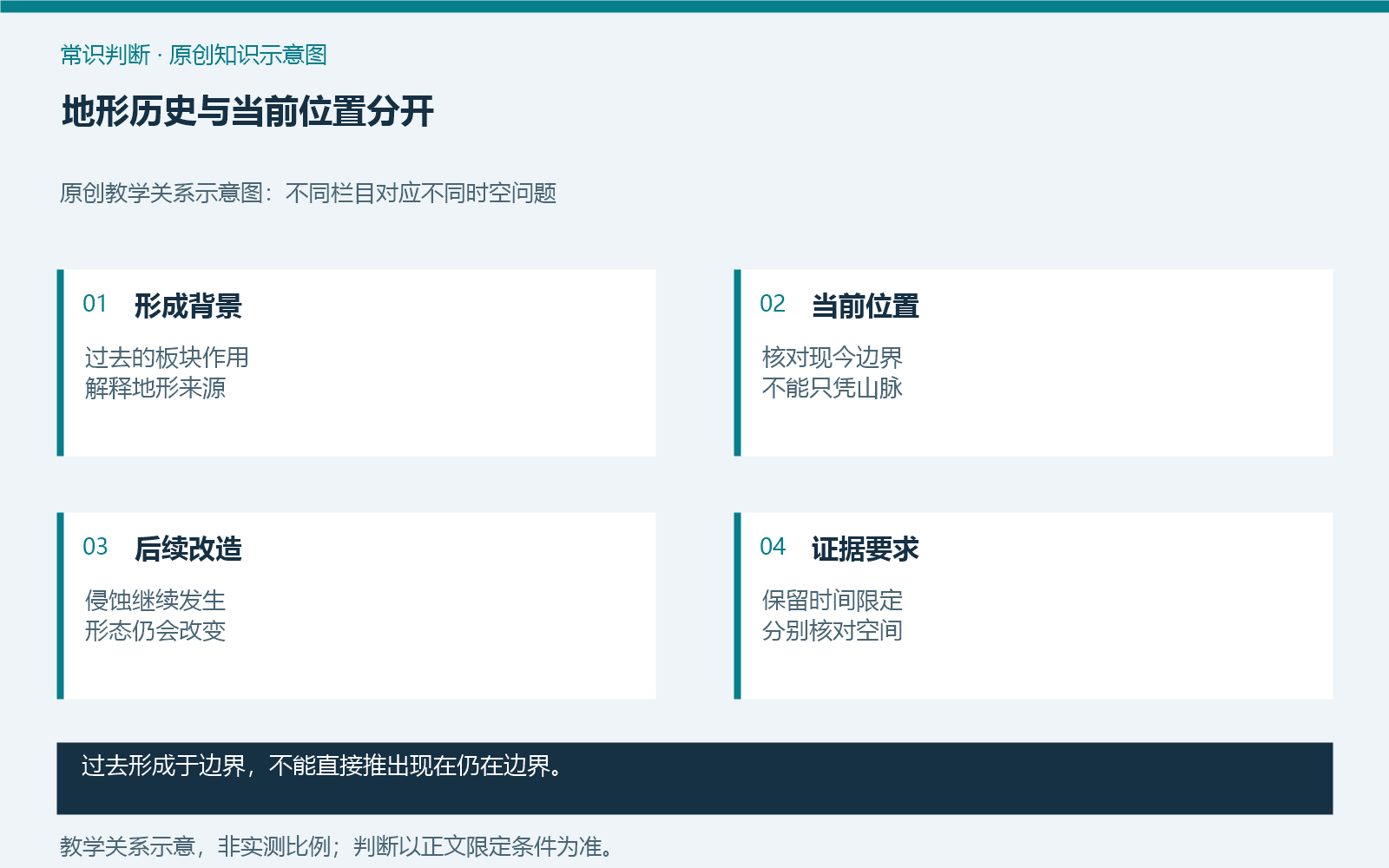This screenshot has height=868, width=1389.
Task: Click the line 分别核对空间
Action: [x=833, y=631]
